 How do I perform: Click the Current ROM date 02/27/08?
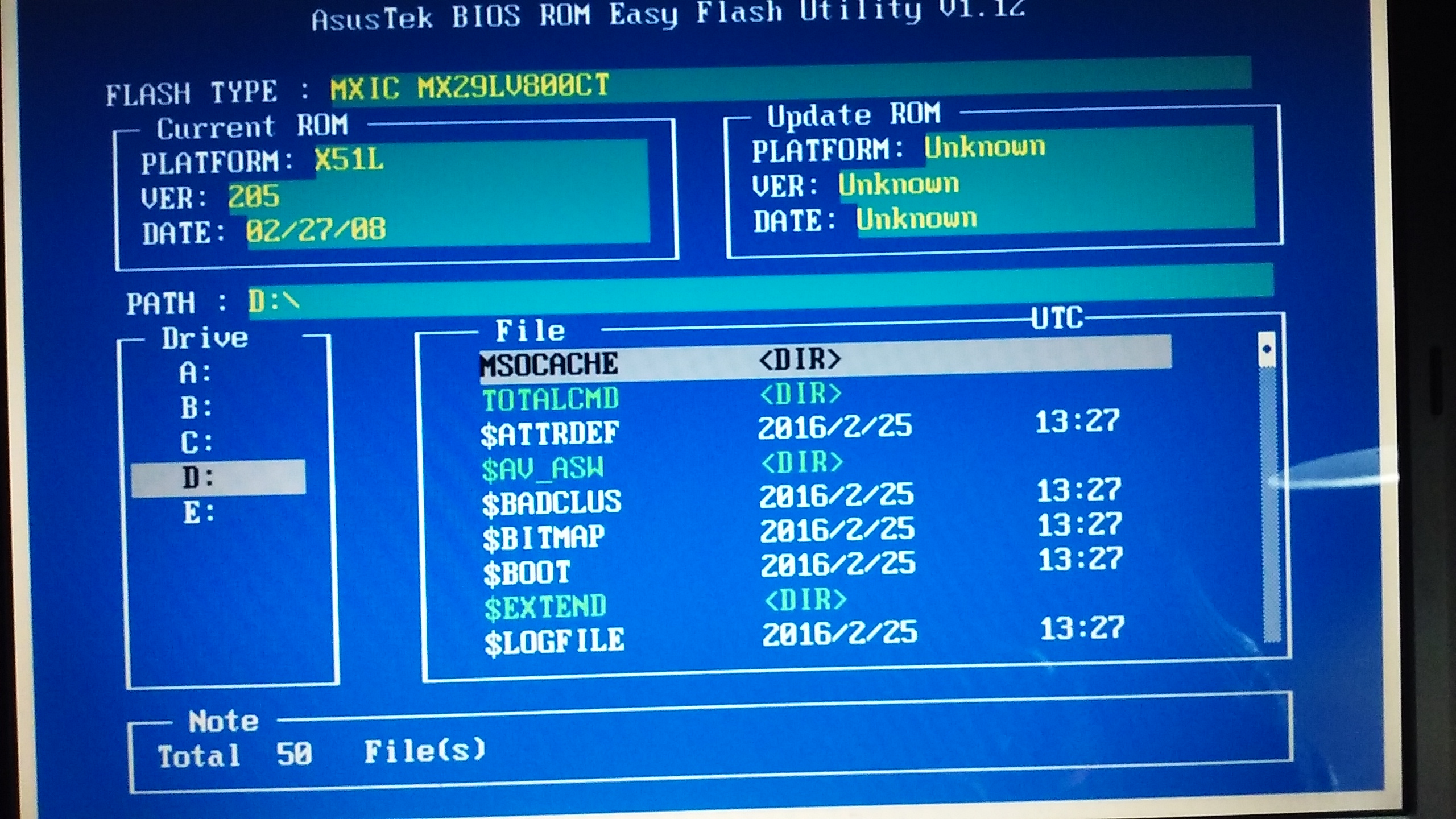316,230
